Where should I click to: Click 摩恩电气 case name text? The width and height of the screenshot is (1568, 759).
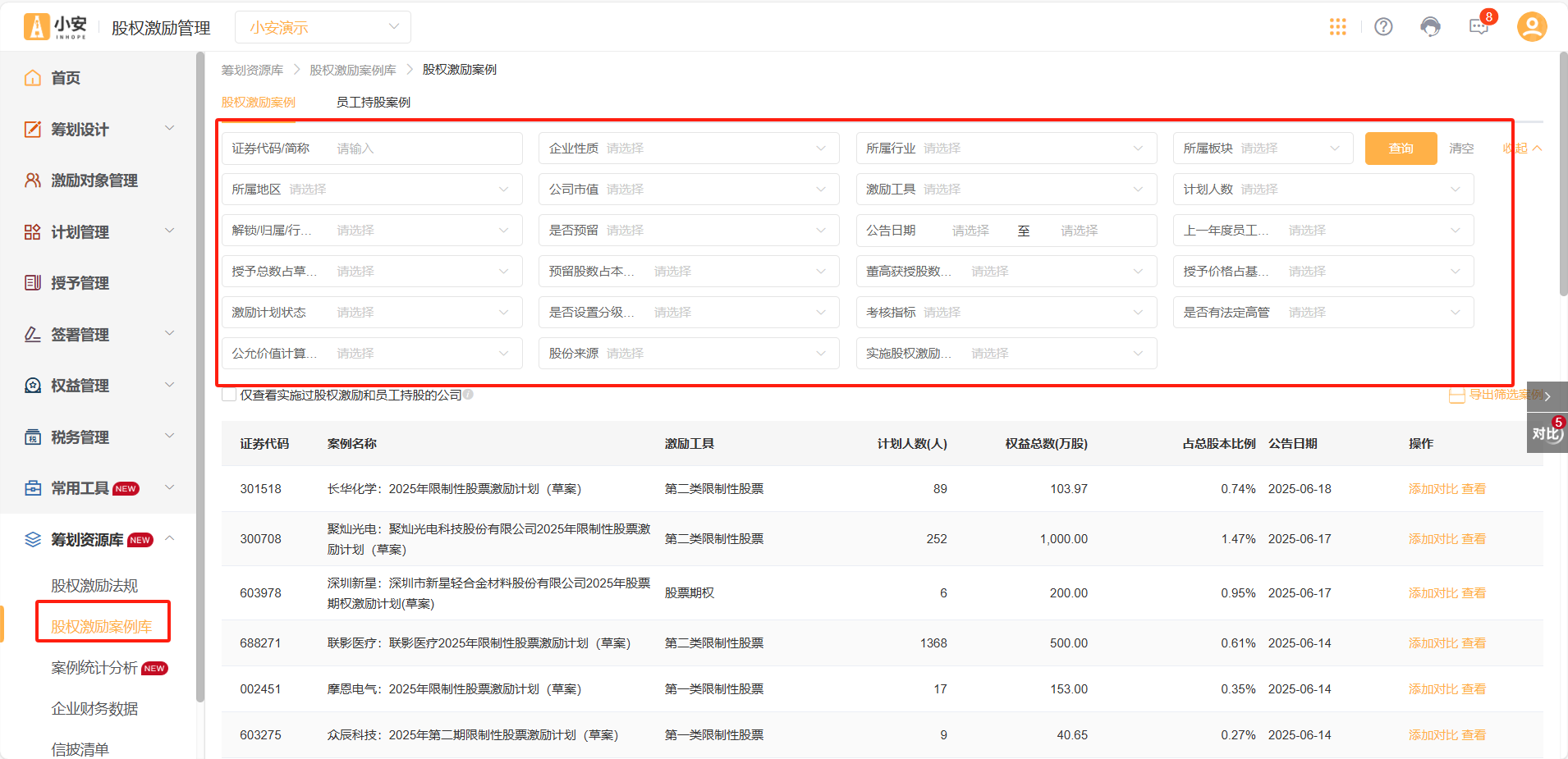tap(454, 689)
